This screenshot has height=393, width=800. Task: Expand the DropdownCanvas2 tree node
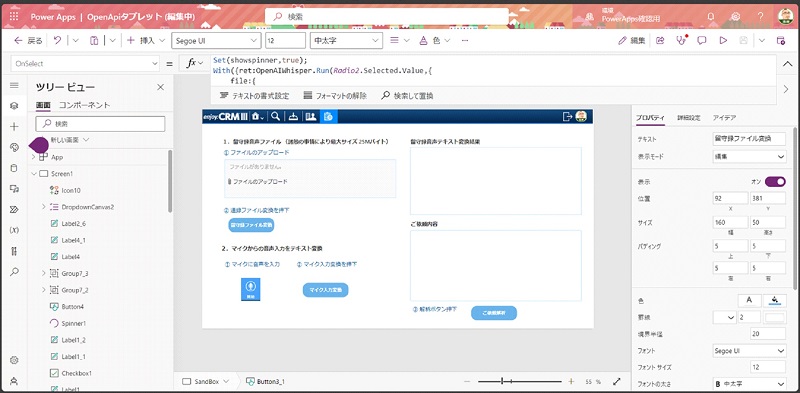pyautogui.click(x=43, y=207)
